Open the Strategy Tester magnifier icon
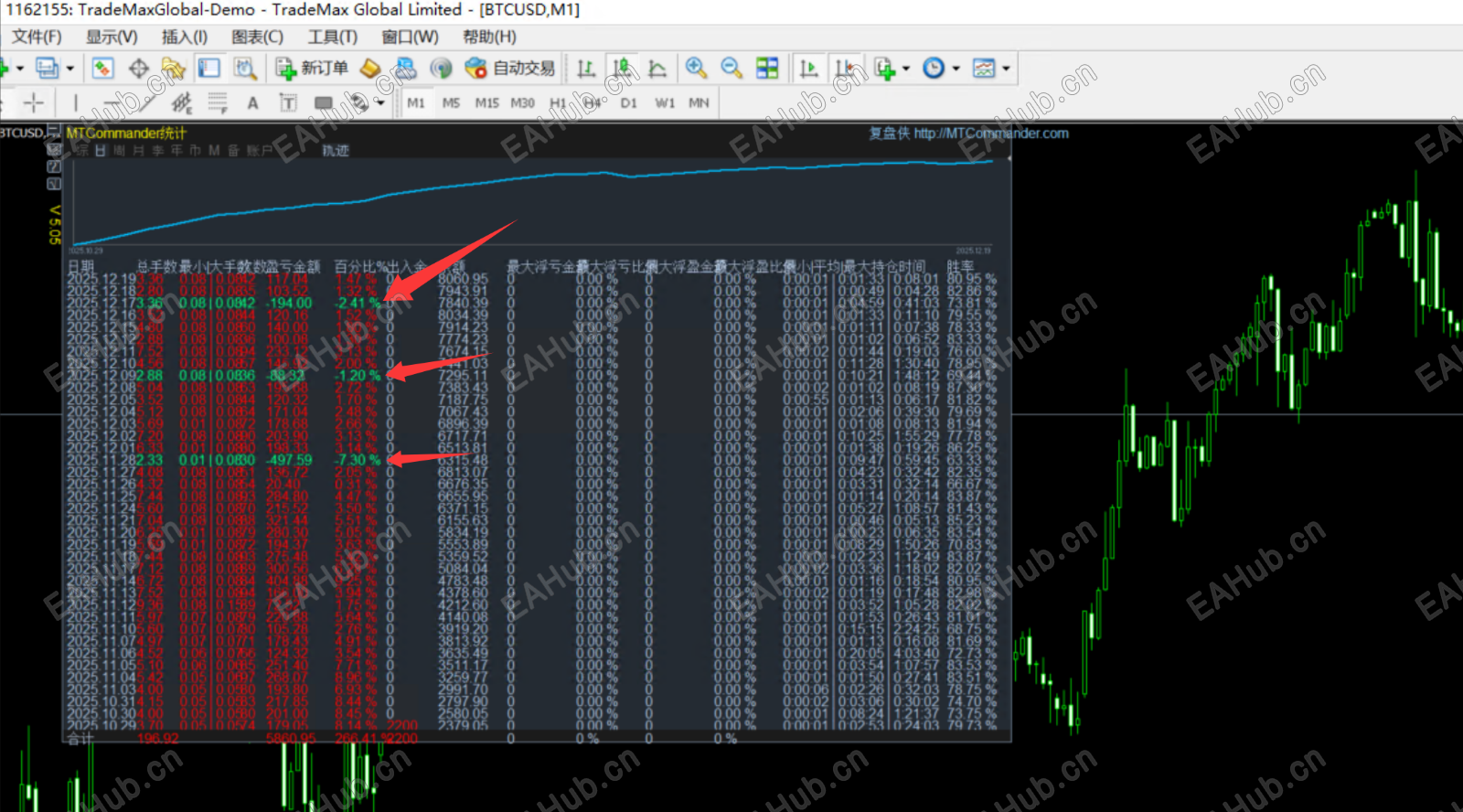 pos(244,69)
